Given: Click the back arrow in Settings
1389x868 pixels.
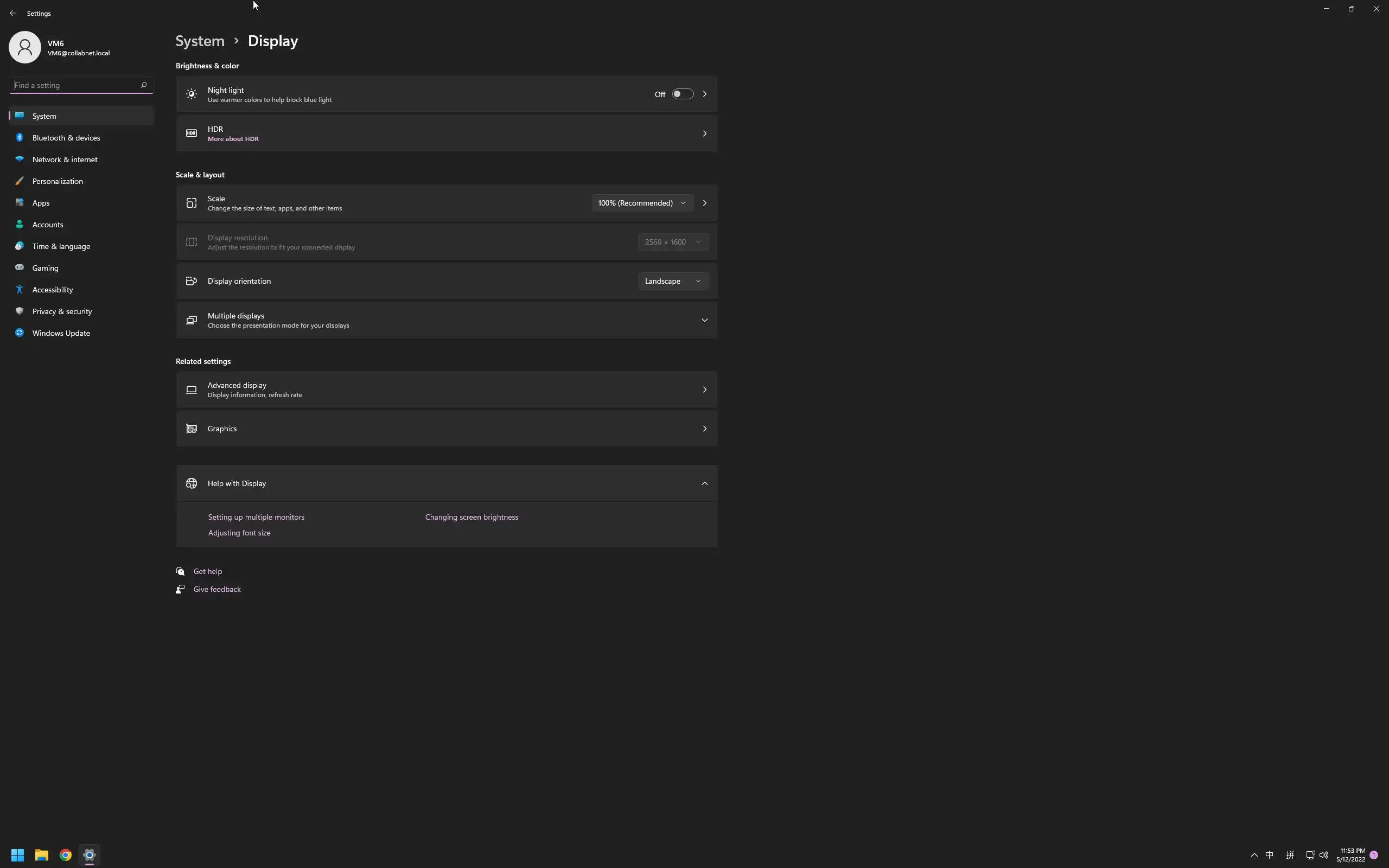Looking at the screenshot, I should [x=12, y=13].
